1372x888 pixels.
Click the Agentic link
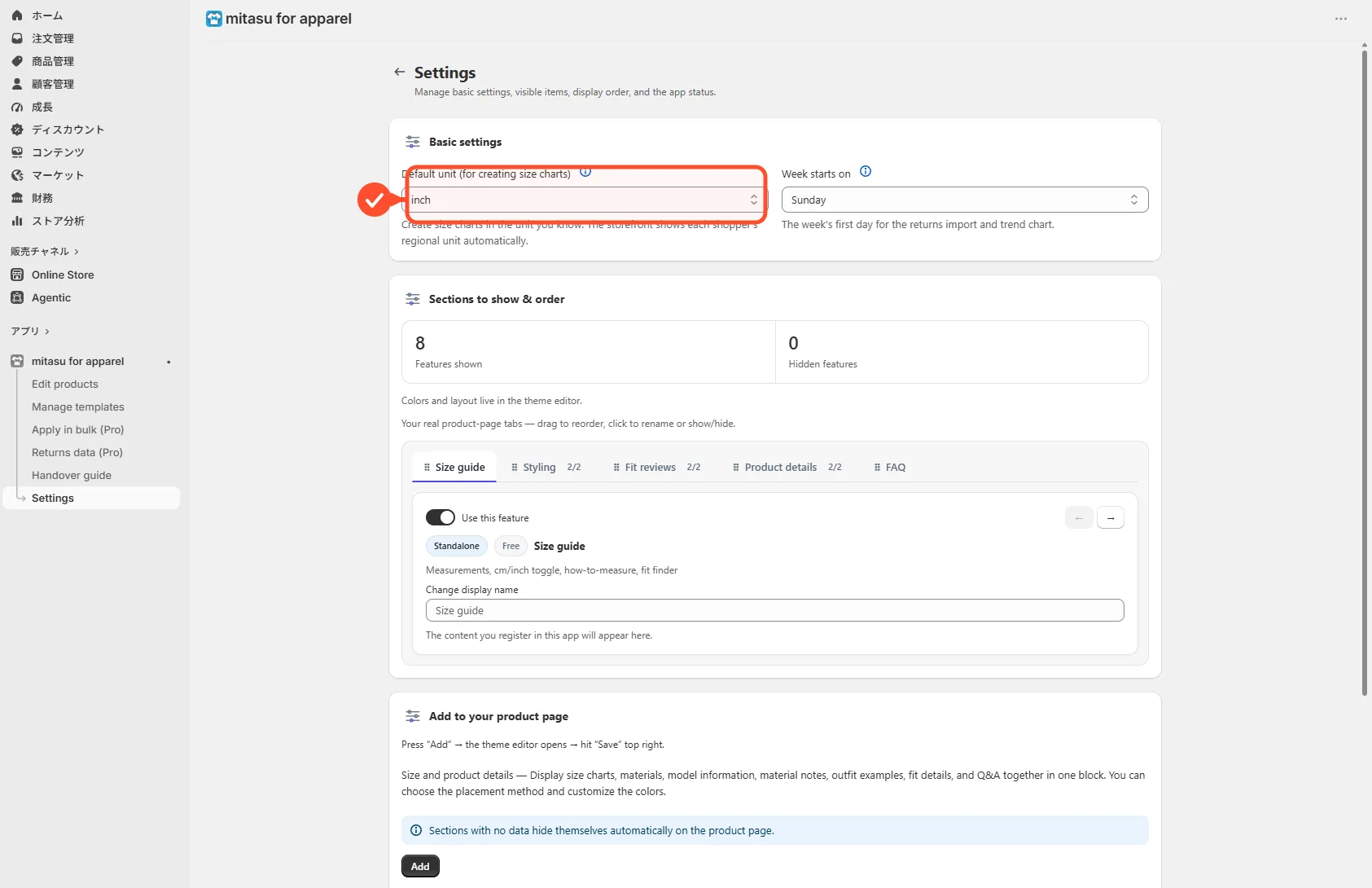pos(51,297)
